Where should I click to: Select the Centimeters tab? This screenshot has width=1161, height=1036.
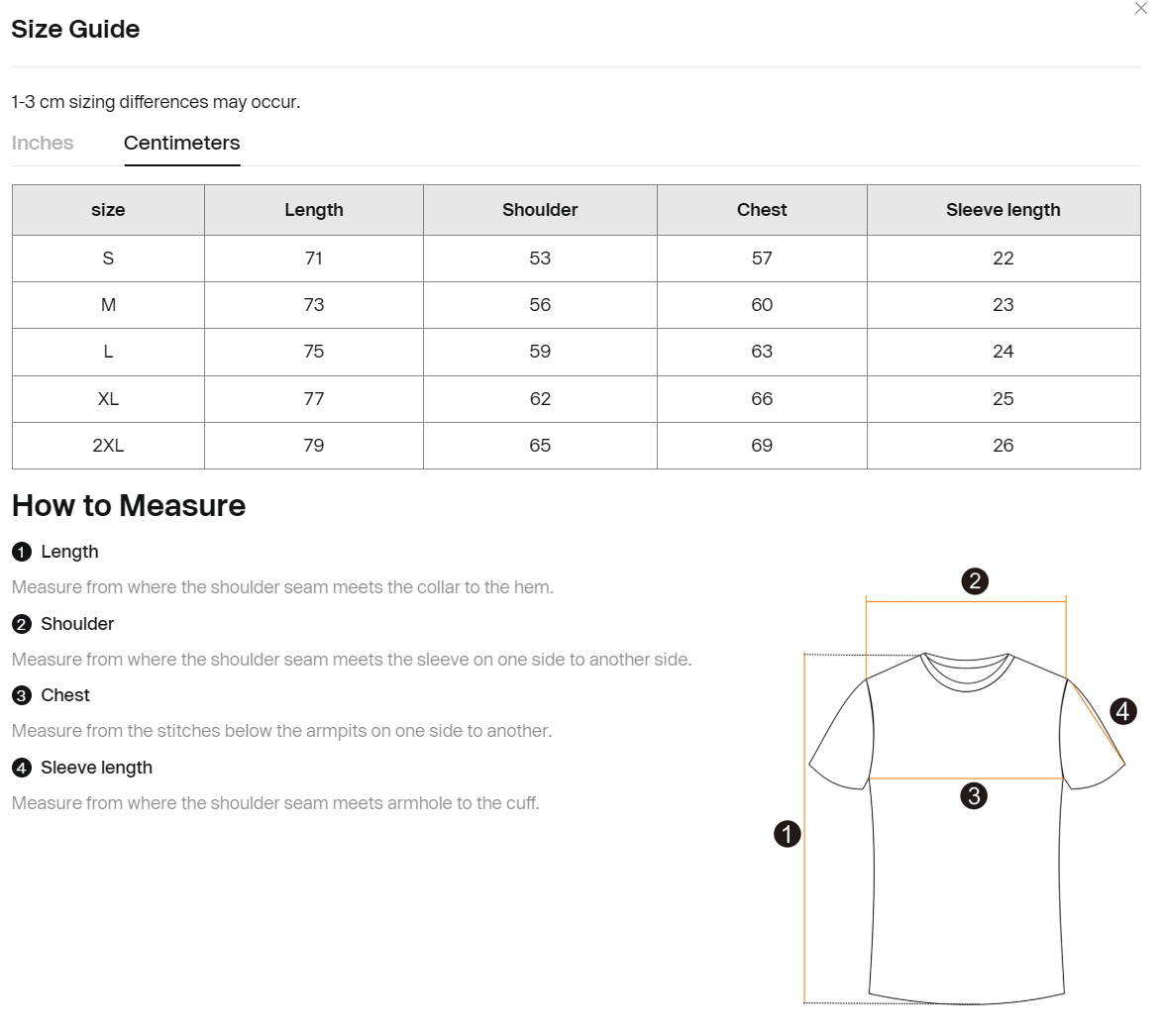point(181,143)
